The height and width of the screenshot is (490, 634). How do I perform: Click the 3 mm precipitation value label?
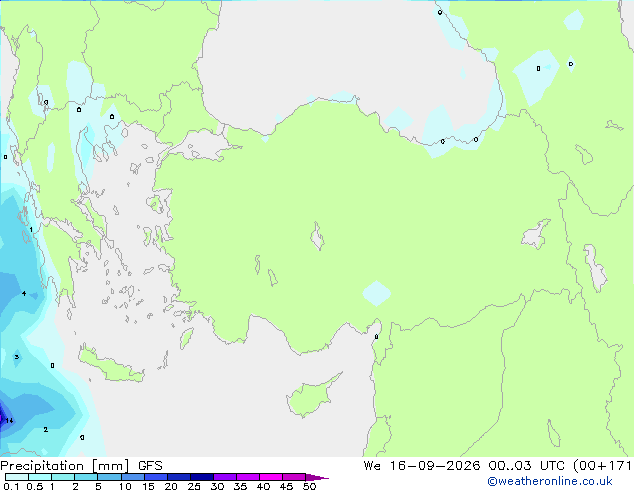click(17, 357)
